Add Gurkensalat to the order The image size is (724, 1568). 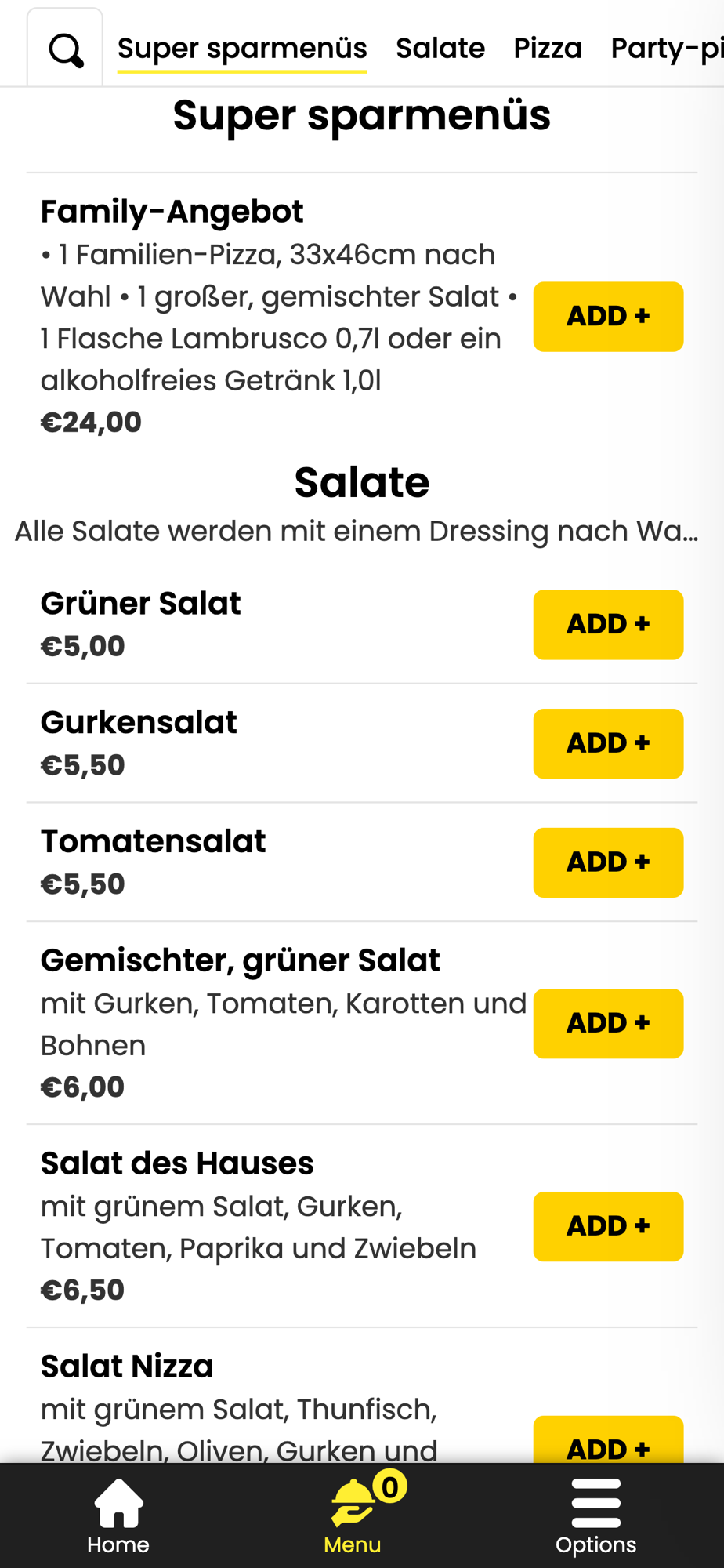[x=608, y=744]
